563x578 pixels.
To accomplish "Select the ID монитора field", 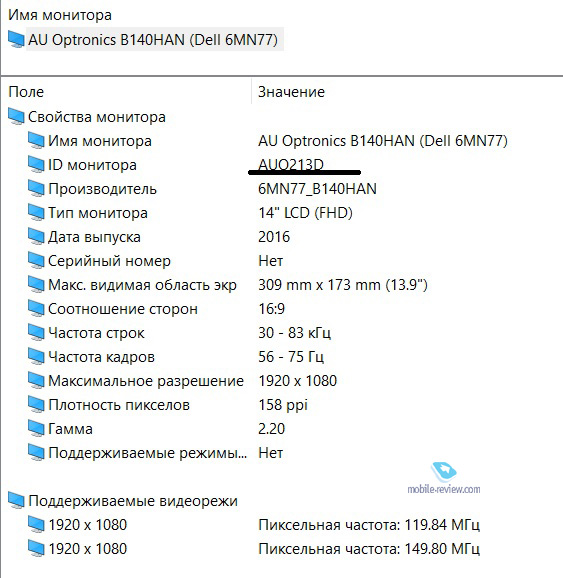I will [92, 165].
